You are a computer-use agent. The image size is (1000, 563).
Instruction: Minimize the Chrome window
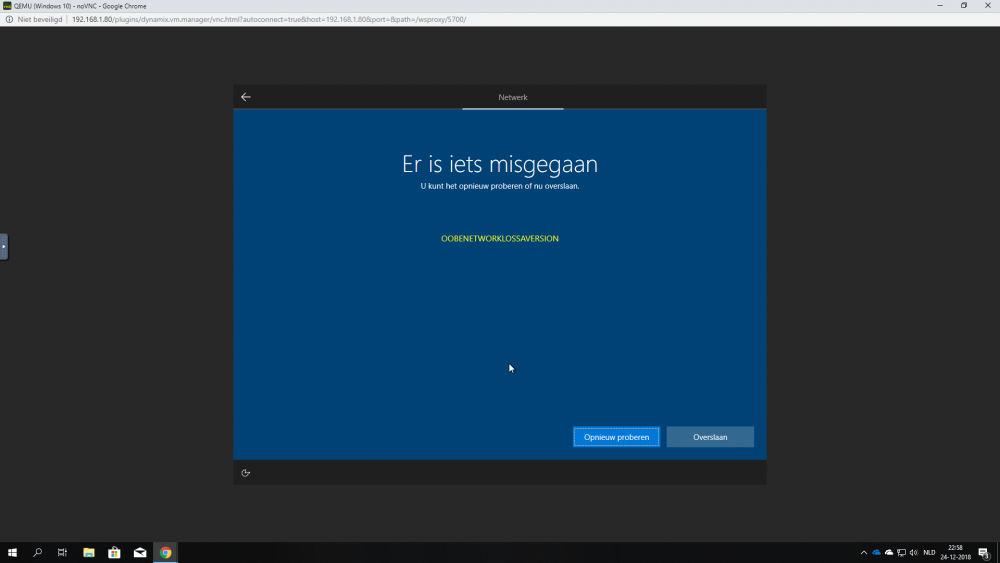[x=940, y=6]
